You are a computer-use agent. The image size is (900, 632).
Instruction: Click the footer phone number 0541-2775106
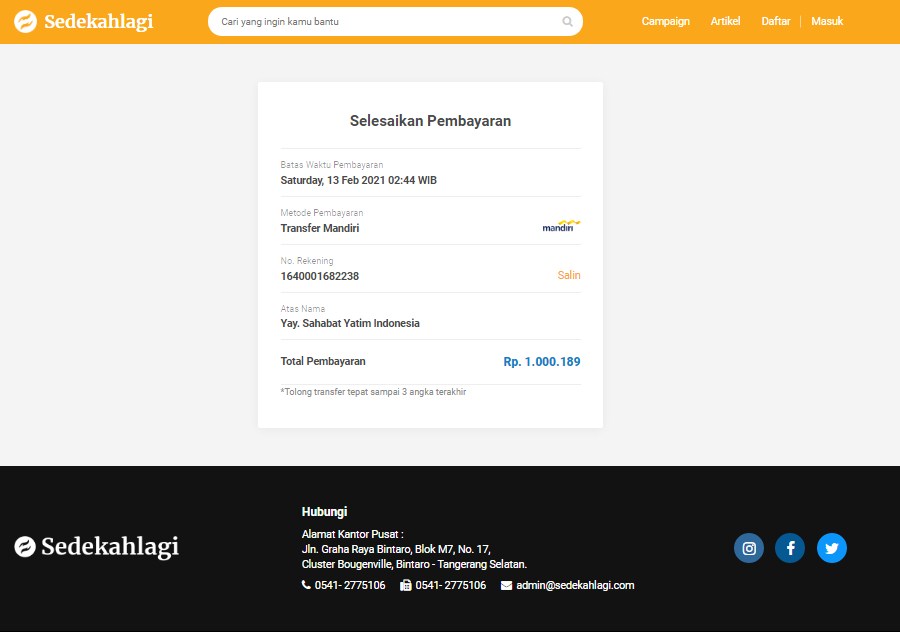350,585
